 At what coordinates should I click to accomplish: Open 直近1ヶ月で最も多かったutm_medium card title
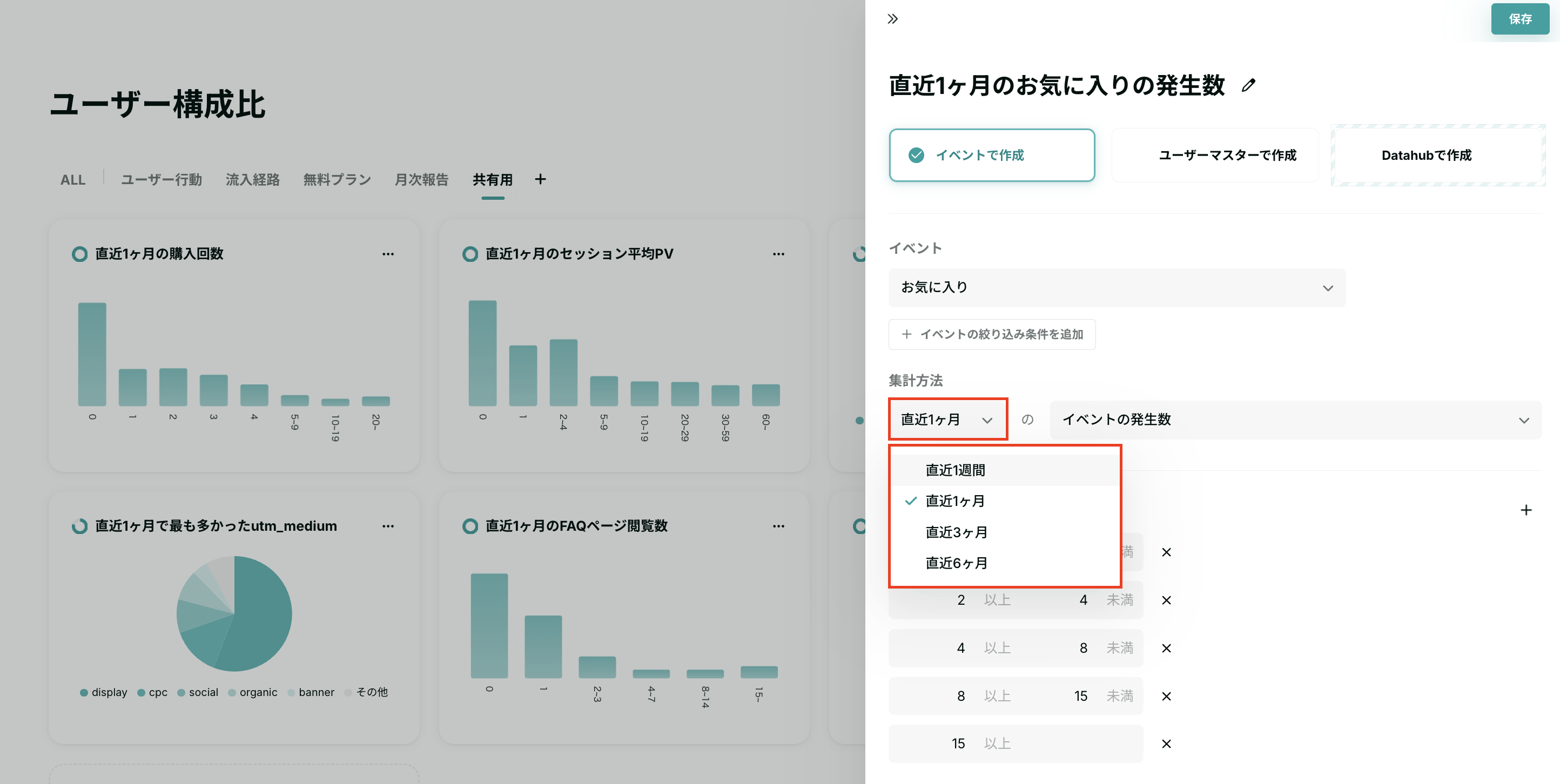216,526
